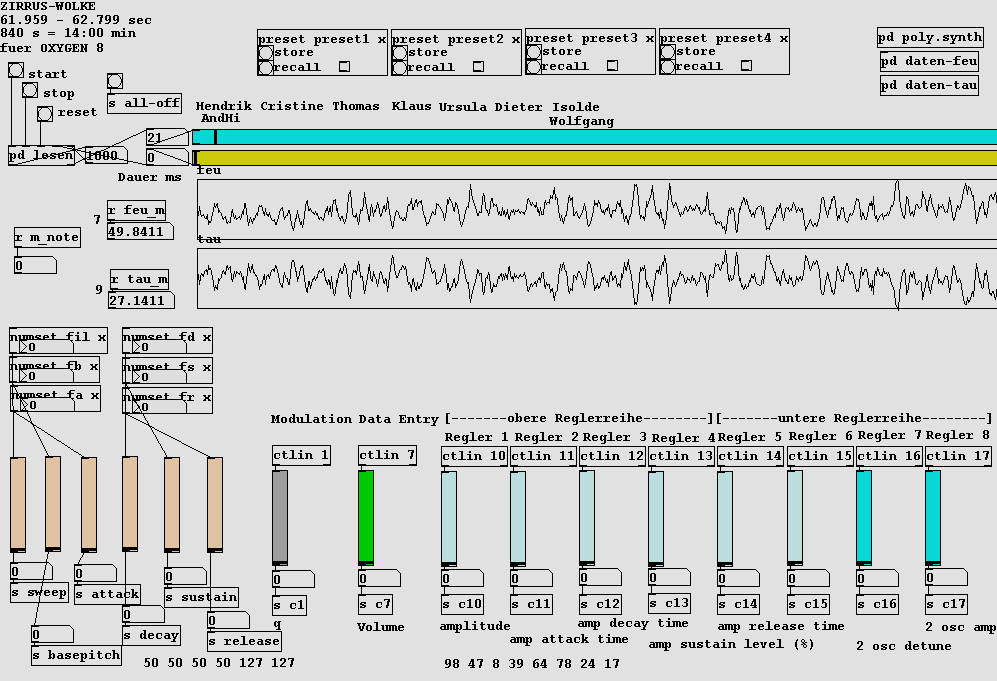
Task: Click the number box under r m_note
Action: click(x=36, y=265)
